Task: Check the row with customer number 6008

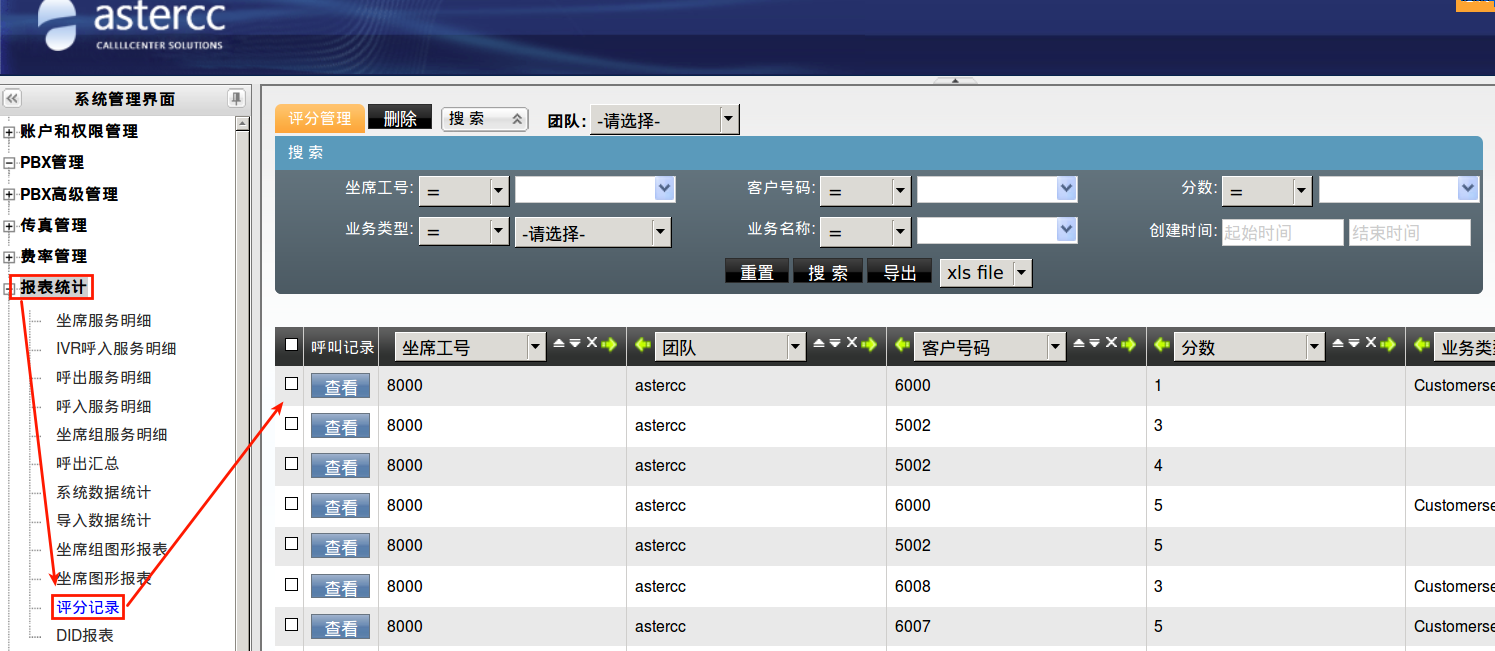Action: (291, 585)
